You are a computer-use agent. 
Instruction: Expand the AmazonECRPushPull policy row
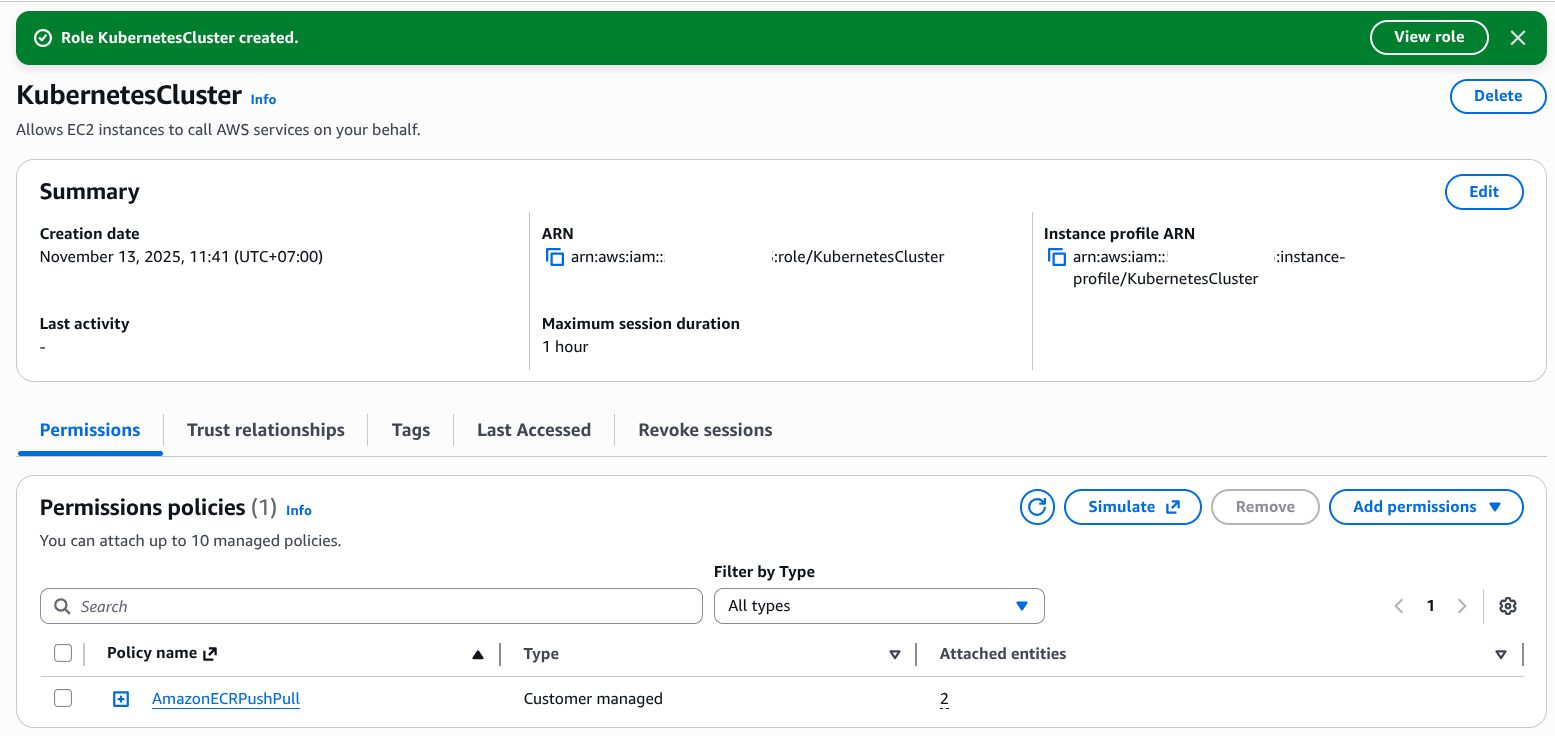click(121, 699)
